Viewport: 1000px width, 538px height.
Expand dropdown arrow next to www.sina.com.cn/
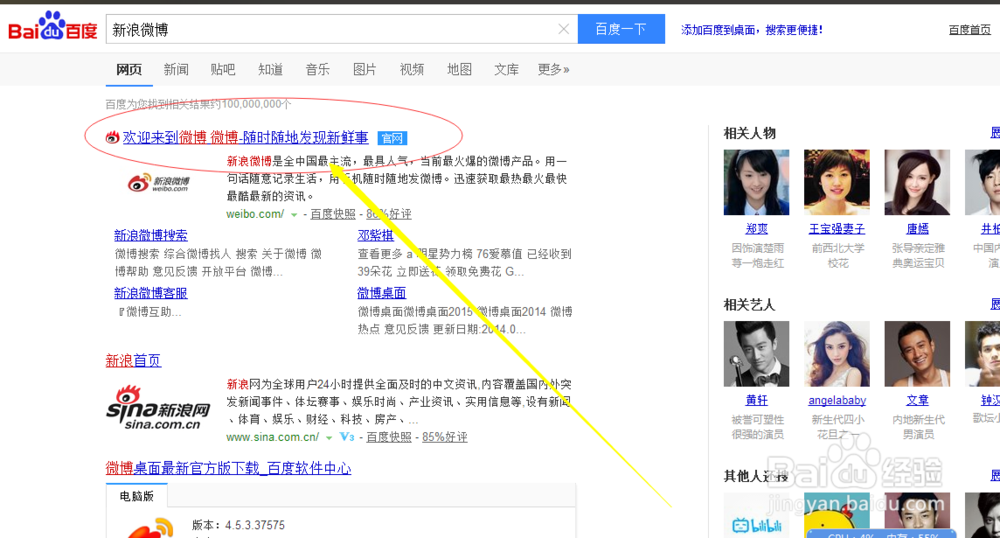(329, 438)
